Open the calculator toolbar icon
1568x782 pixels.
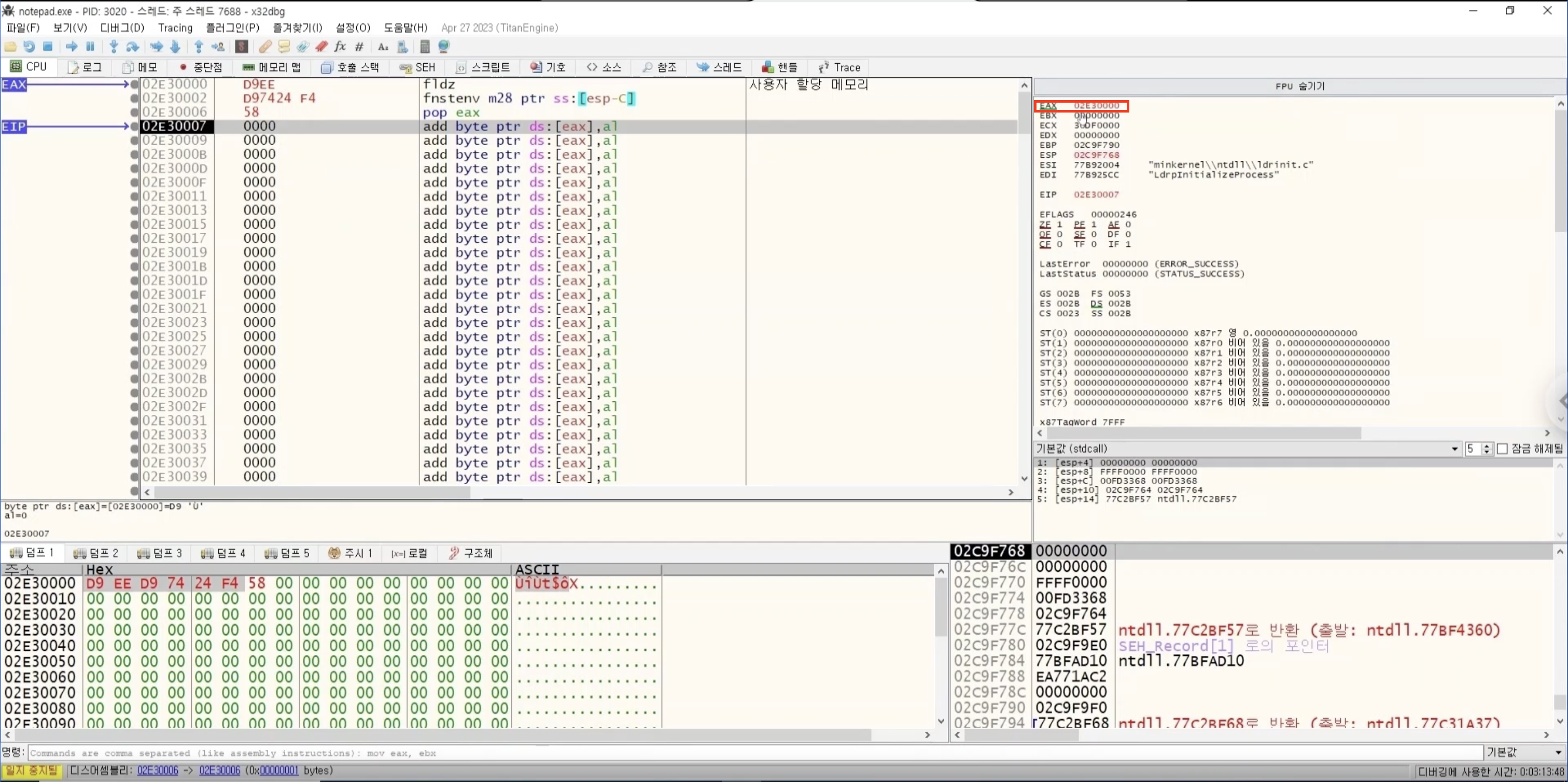coord(425,47)
